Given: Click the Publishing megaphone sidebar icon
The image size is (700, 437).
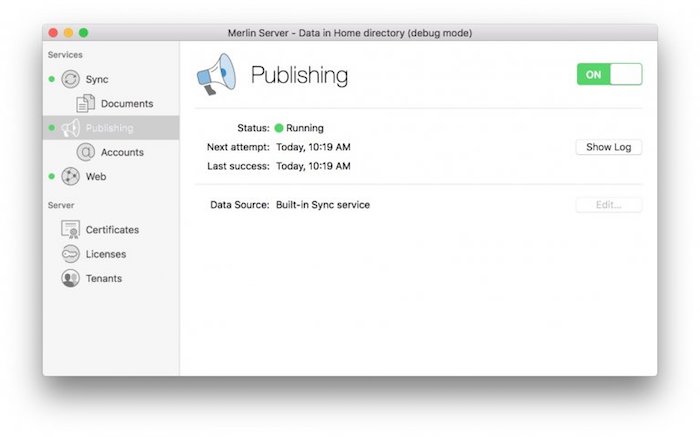Looking at the screenshot, I should (x=71, y=128).
